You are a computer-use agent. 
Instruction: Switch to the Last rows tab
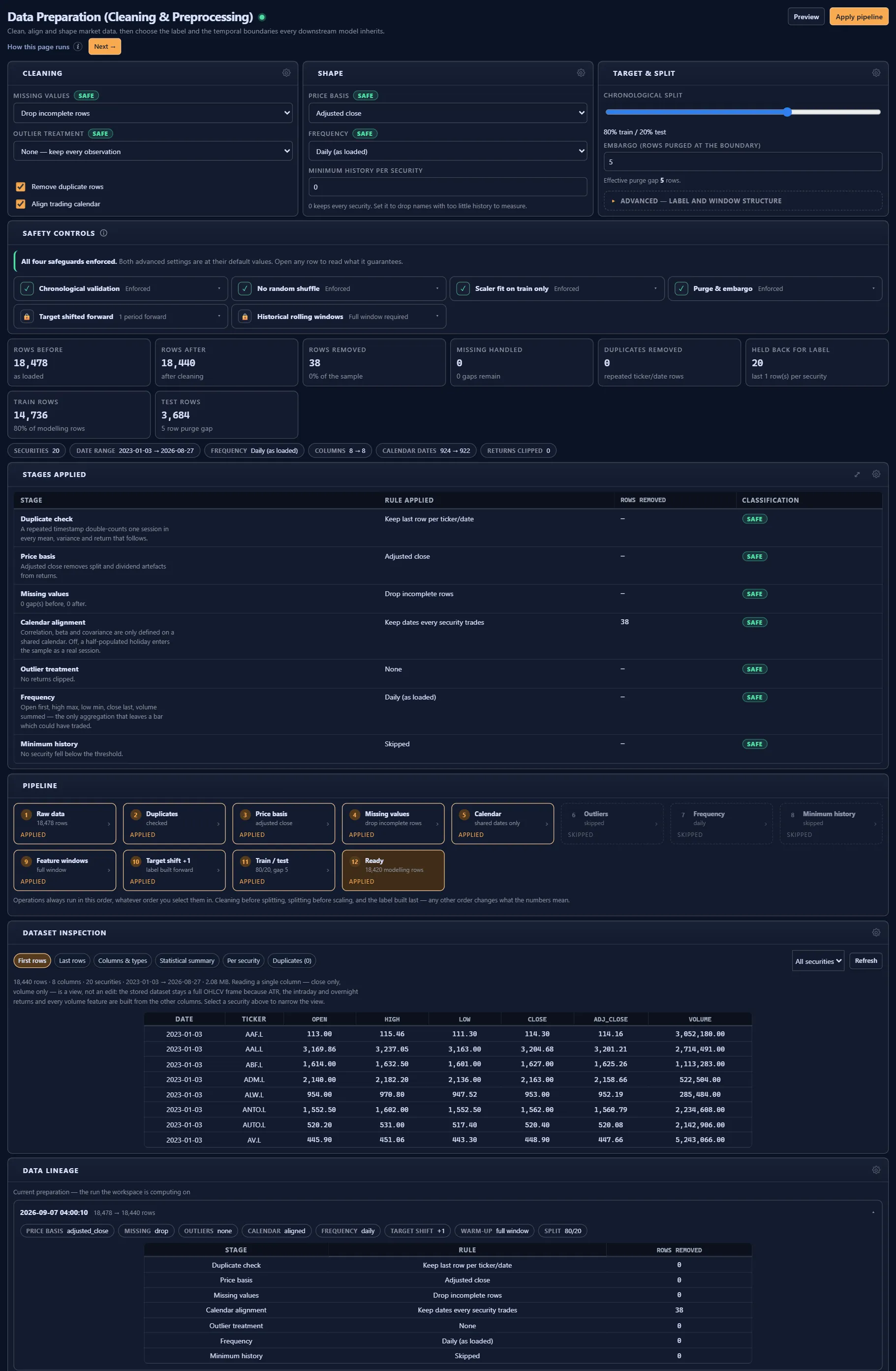(x=72, y=961)
